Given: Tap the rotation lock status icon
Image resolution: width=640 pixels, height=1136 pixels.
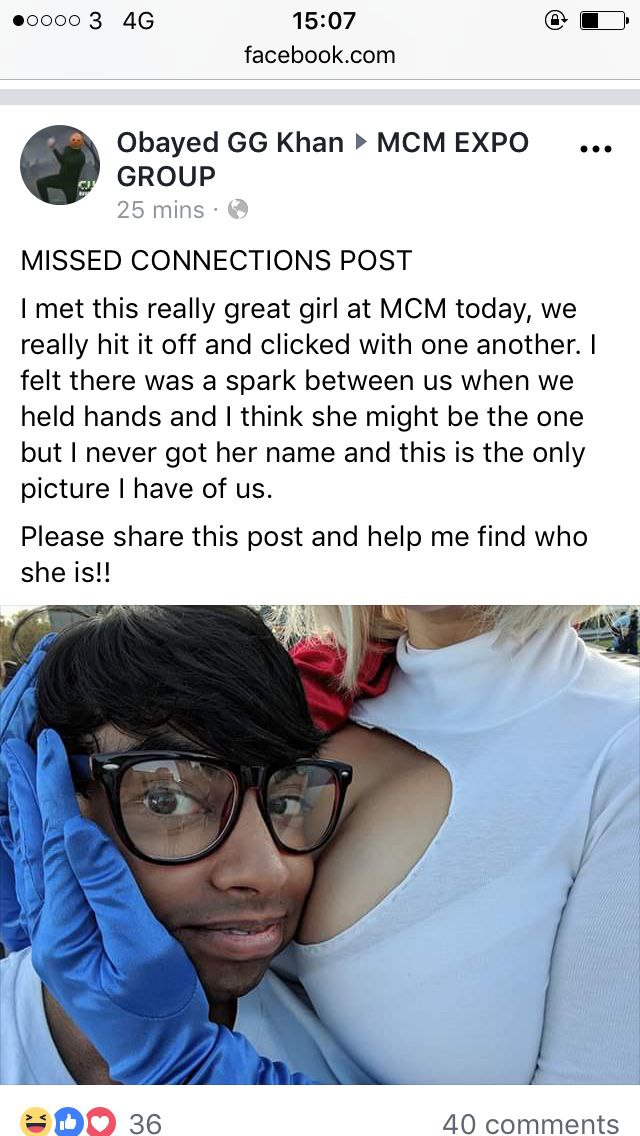Looking at the screenshot, I should click(555, 21).
